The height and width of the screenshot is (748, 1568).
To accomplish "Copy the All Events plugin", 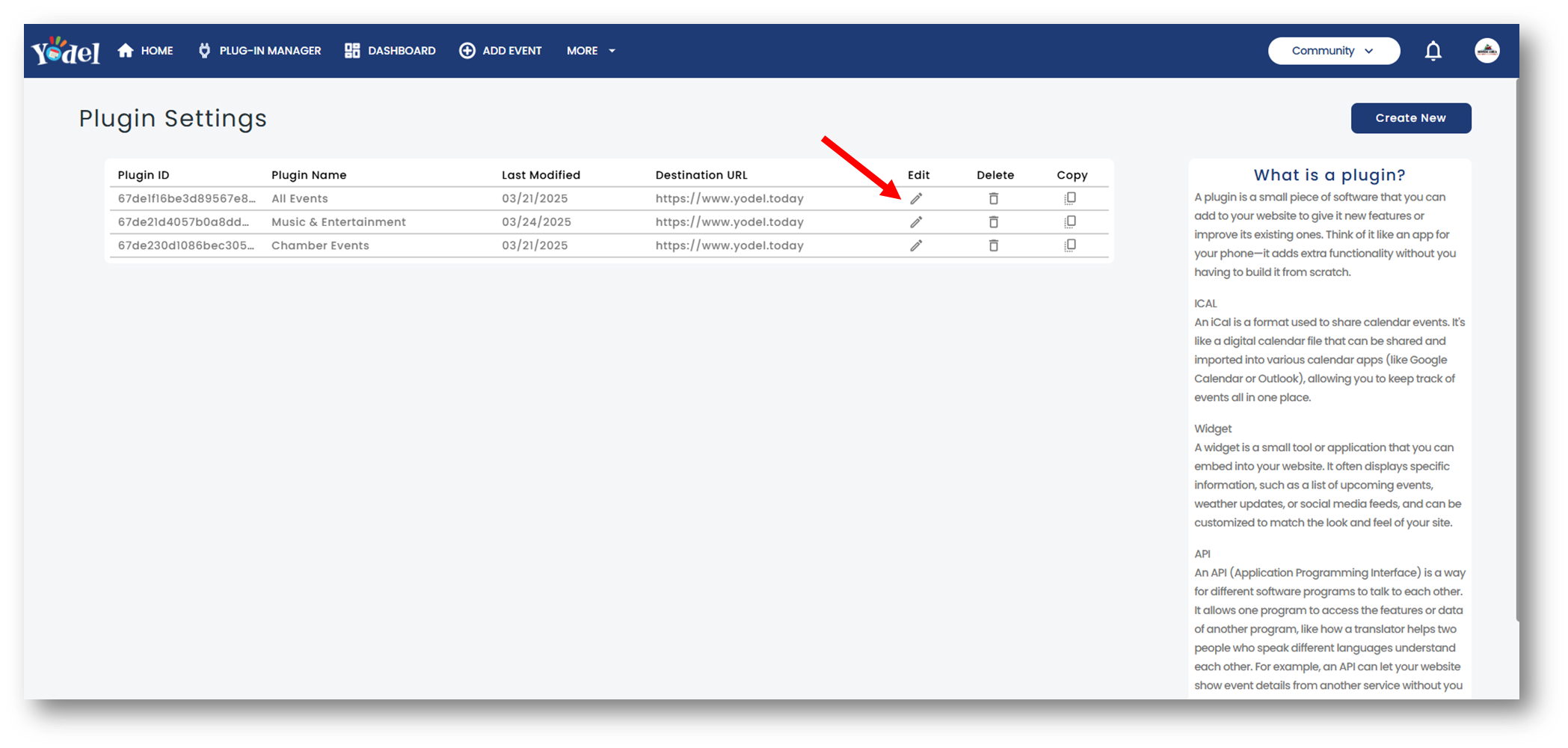I will point(1071,198).
